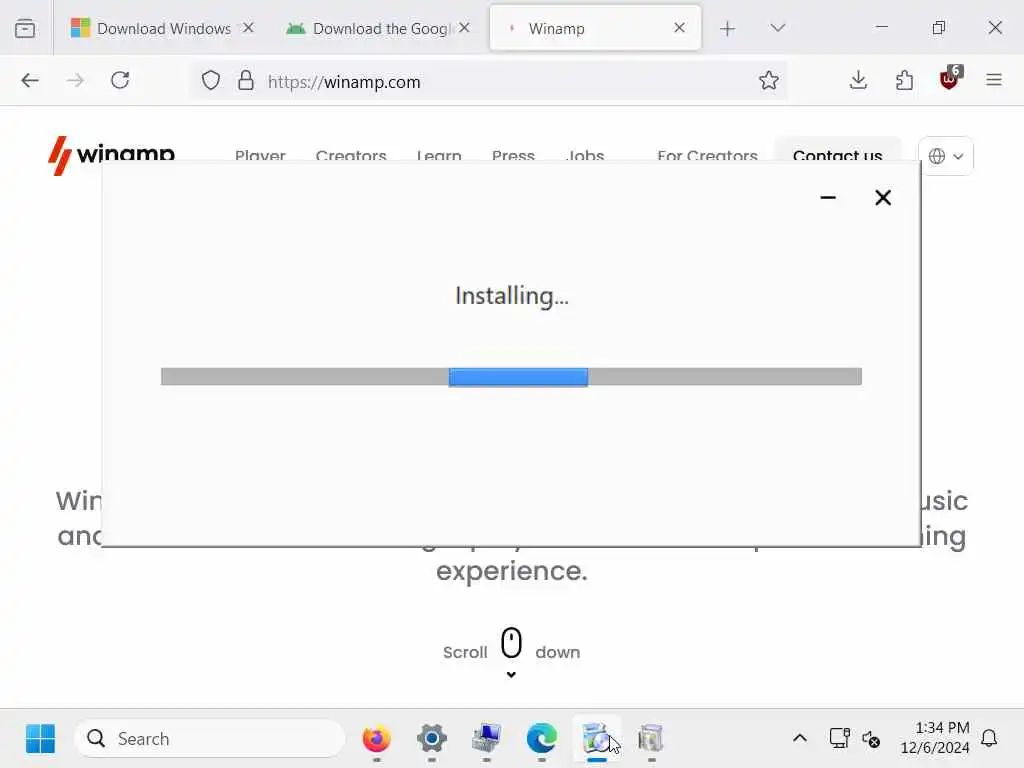The image size is (1024, 768).
Task: Open the clock showing 1:34 PM
Action: pos(935,737)
